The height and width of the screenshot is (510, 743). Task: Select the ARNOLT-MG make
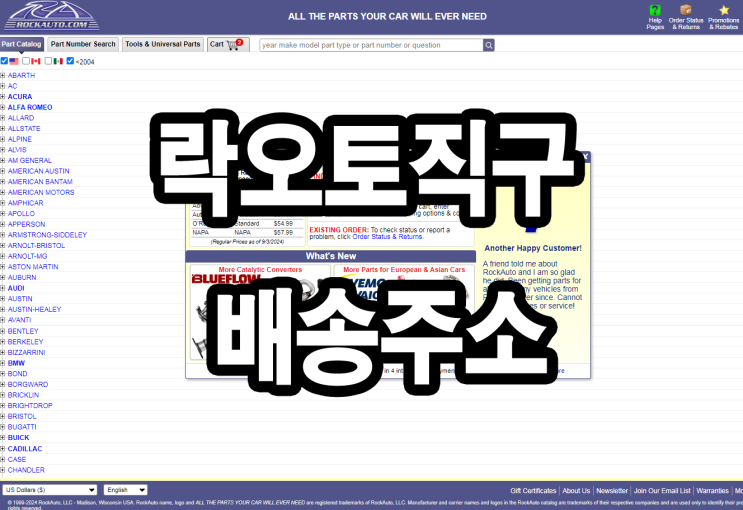pos(27,256)
